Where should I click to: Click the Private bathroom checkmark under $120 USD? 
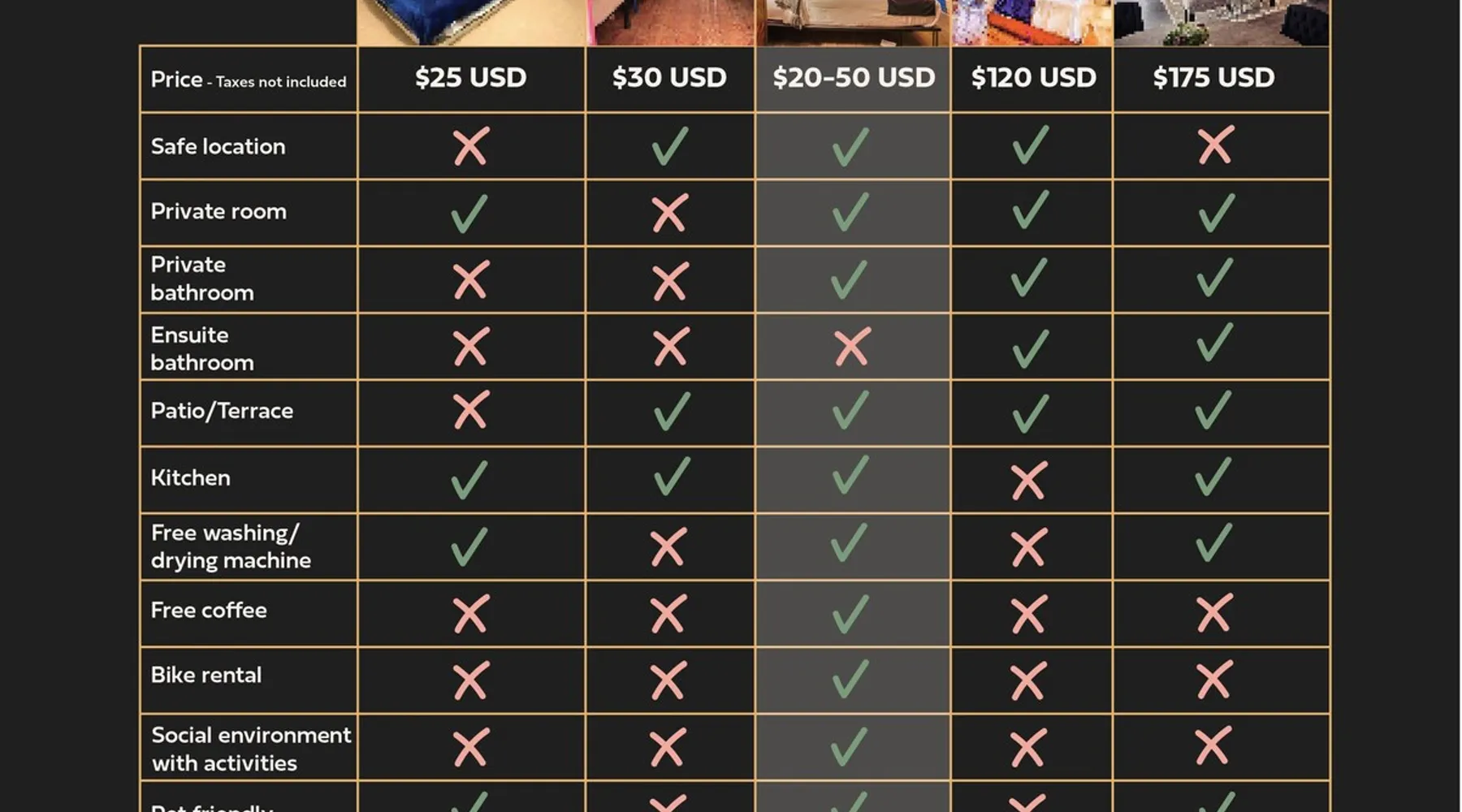click(1029, 278)
